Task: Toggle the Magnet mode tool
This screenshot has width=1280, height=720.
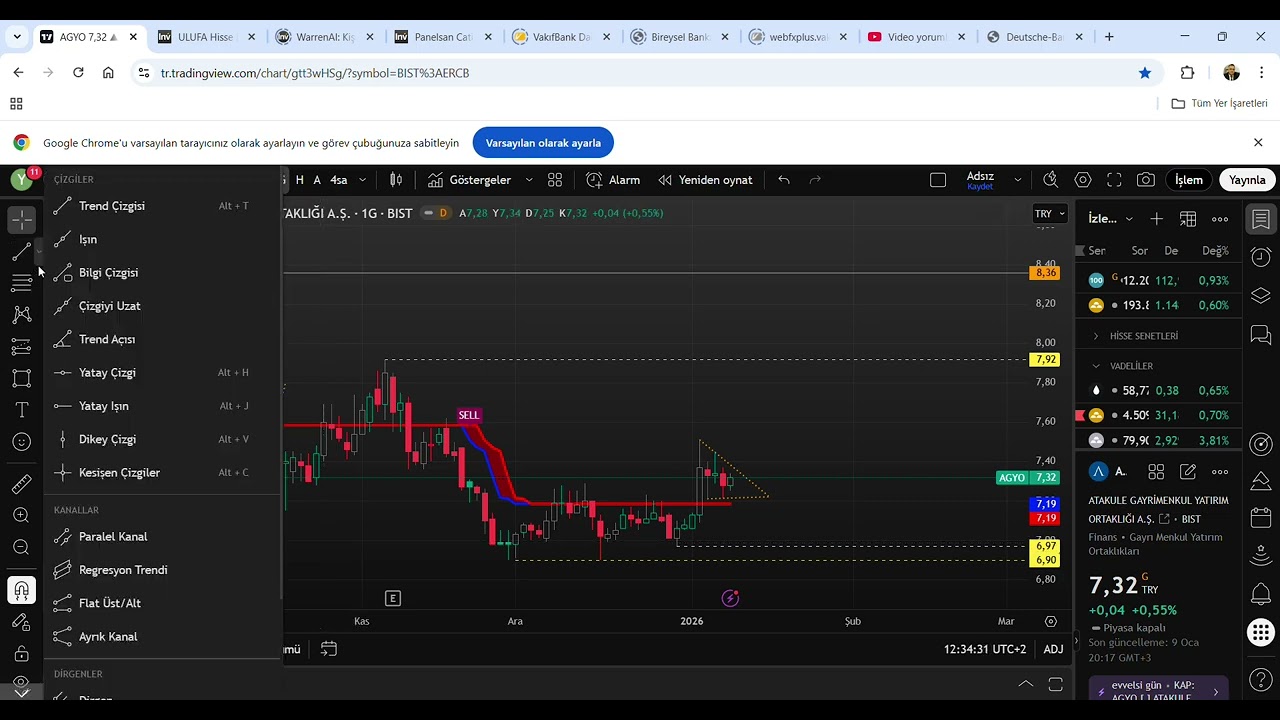Action: [21, 590]
